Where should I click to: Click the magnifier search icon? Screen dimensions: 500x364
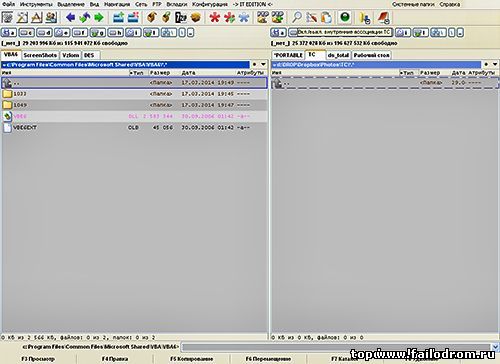(x=296, y=17)
